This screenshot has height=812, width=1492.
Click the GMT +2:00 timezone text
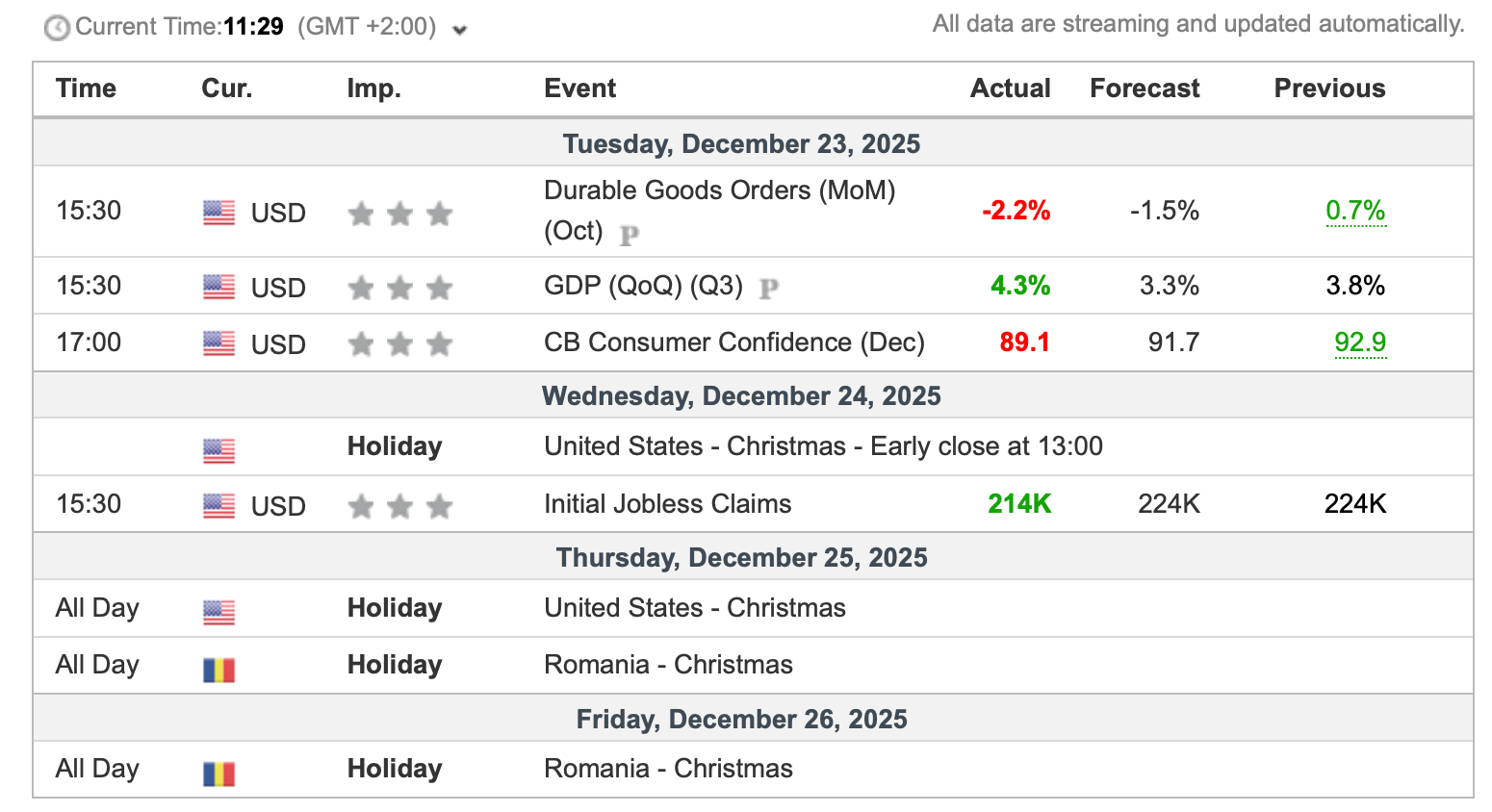coord(366,27)
